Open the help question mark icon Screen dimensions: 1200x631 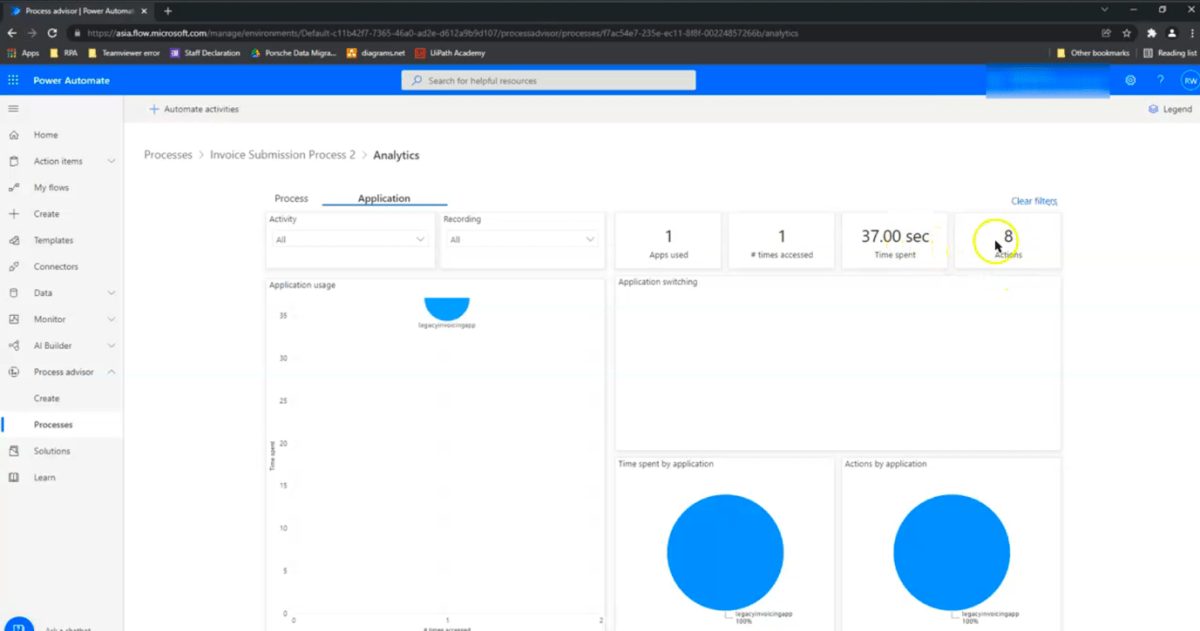point(1160,80)
